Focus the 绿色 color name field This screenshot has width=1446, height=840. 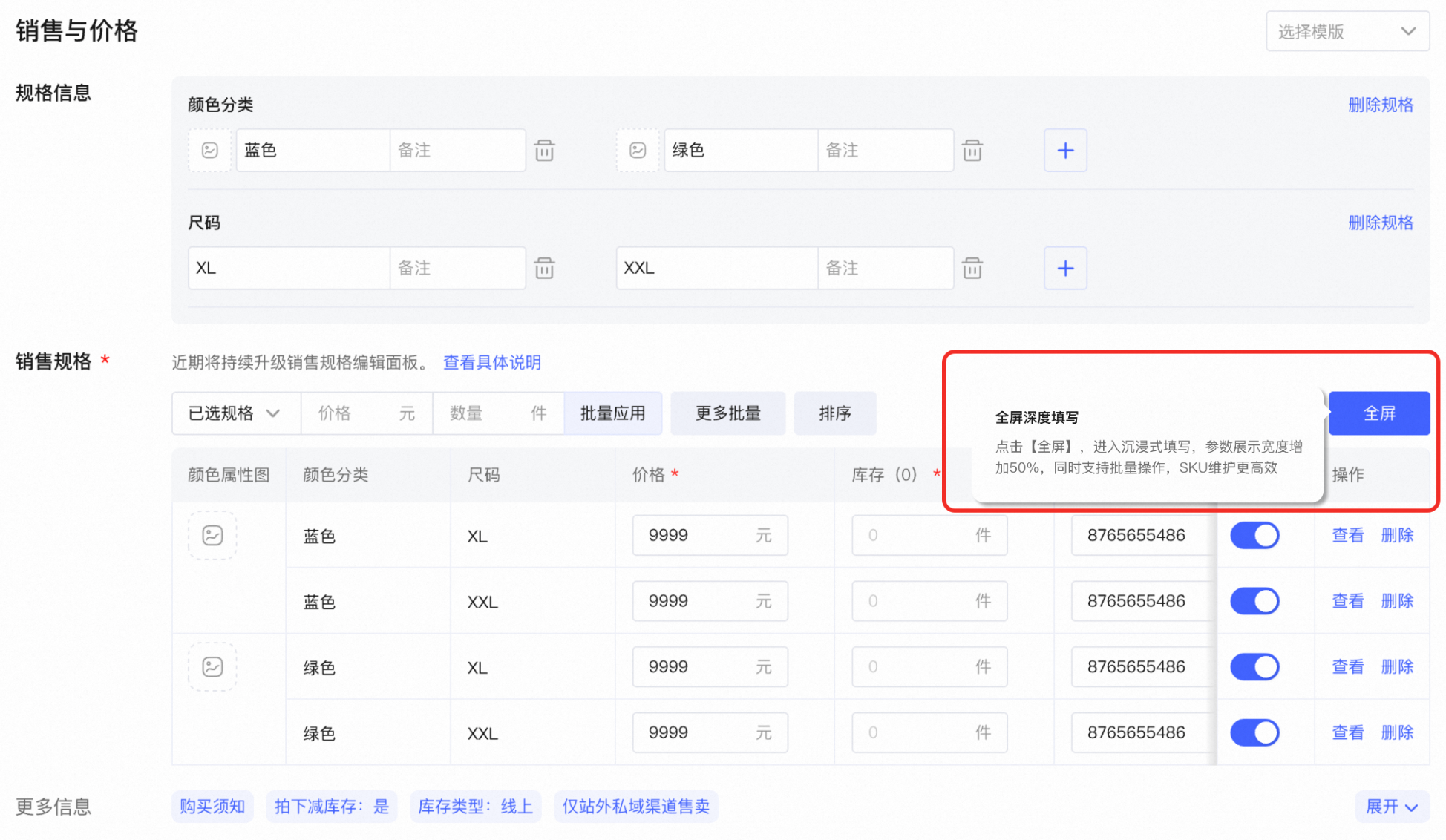point(741,151)
